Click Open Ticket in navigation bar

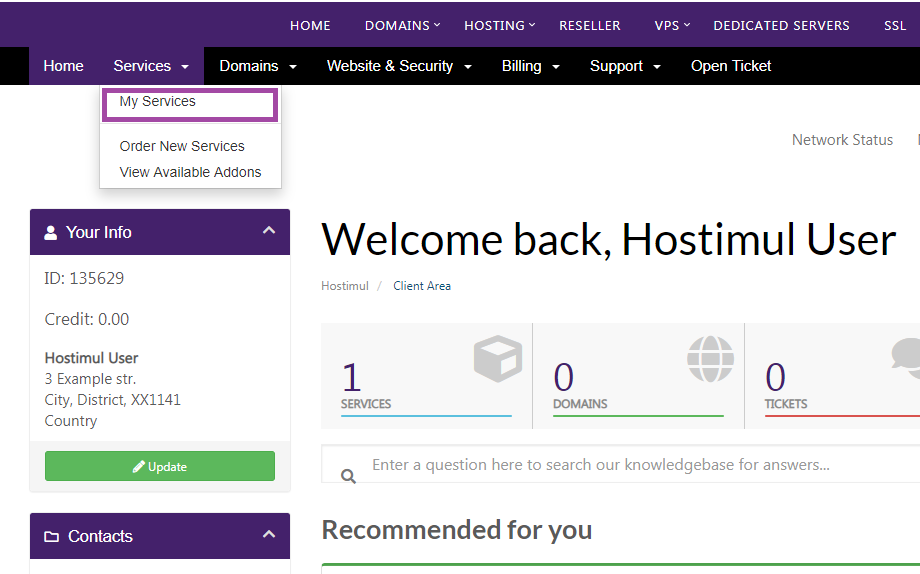click(x=731, y=66)
